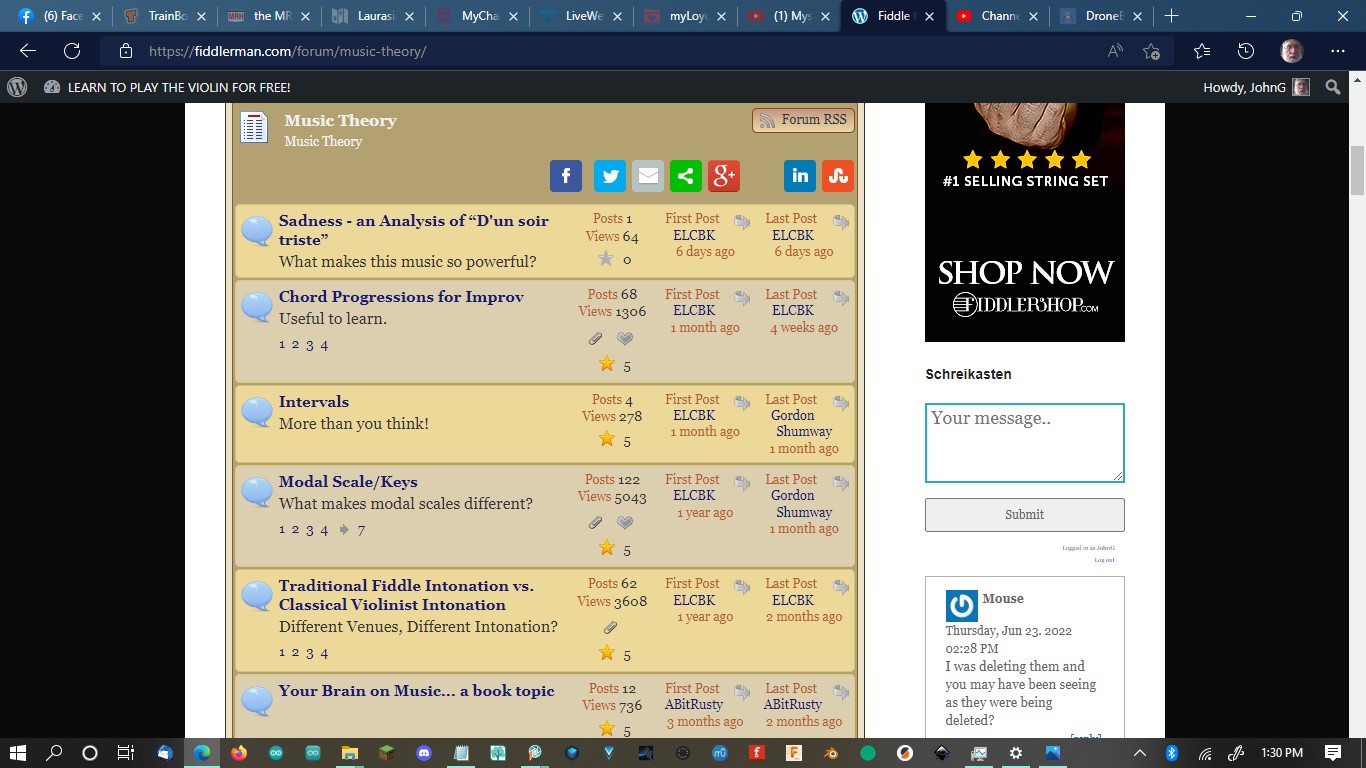Click the Fiddlershop string set ad

point(1024,222)
